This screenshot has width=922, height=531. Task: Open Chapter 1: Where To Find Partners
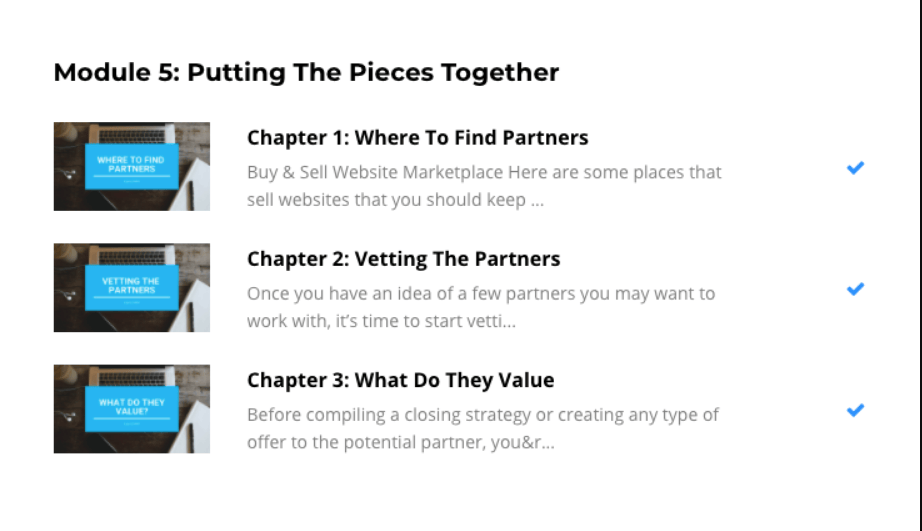click(417, 138)
